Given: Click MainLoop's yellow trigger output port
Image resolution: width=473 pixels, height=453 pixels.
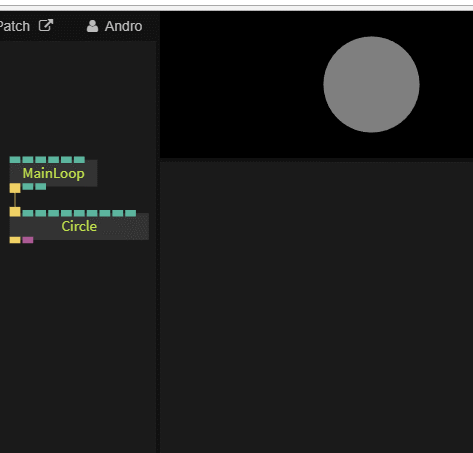Looking at the screenshot, I should (x=15, y=188).
